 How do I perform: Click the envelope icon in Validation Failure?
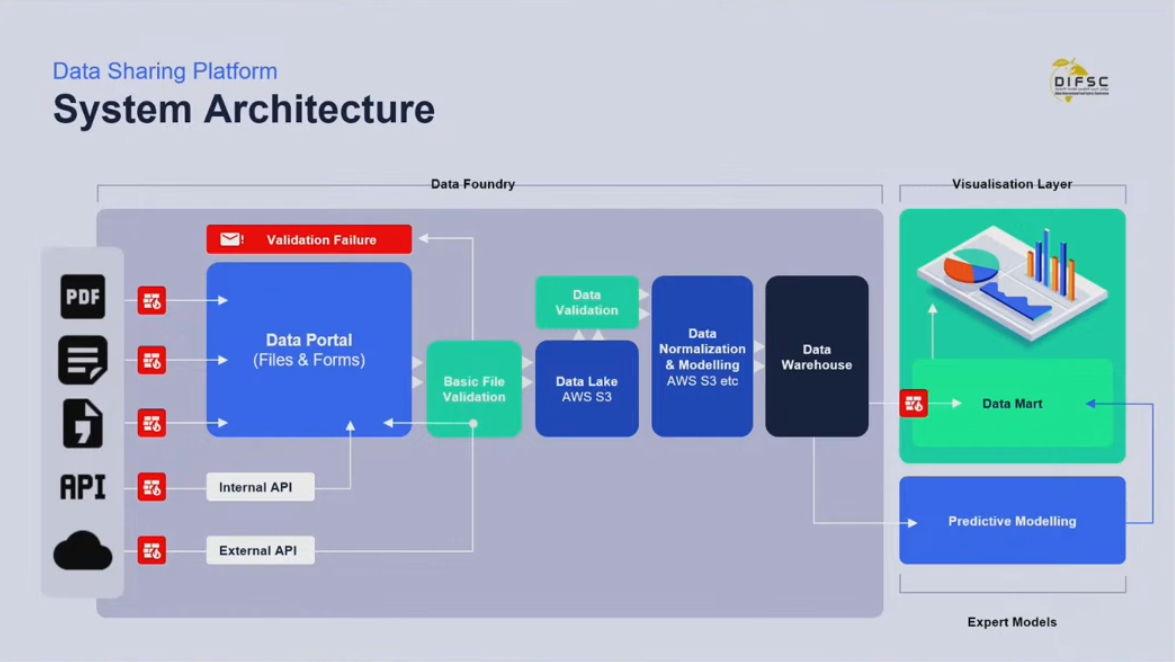tap(231, 240)
